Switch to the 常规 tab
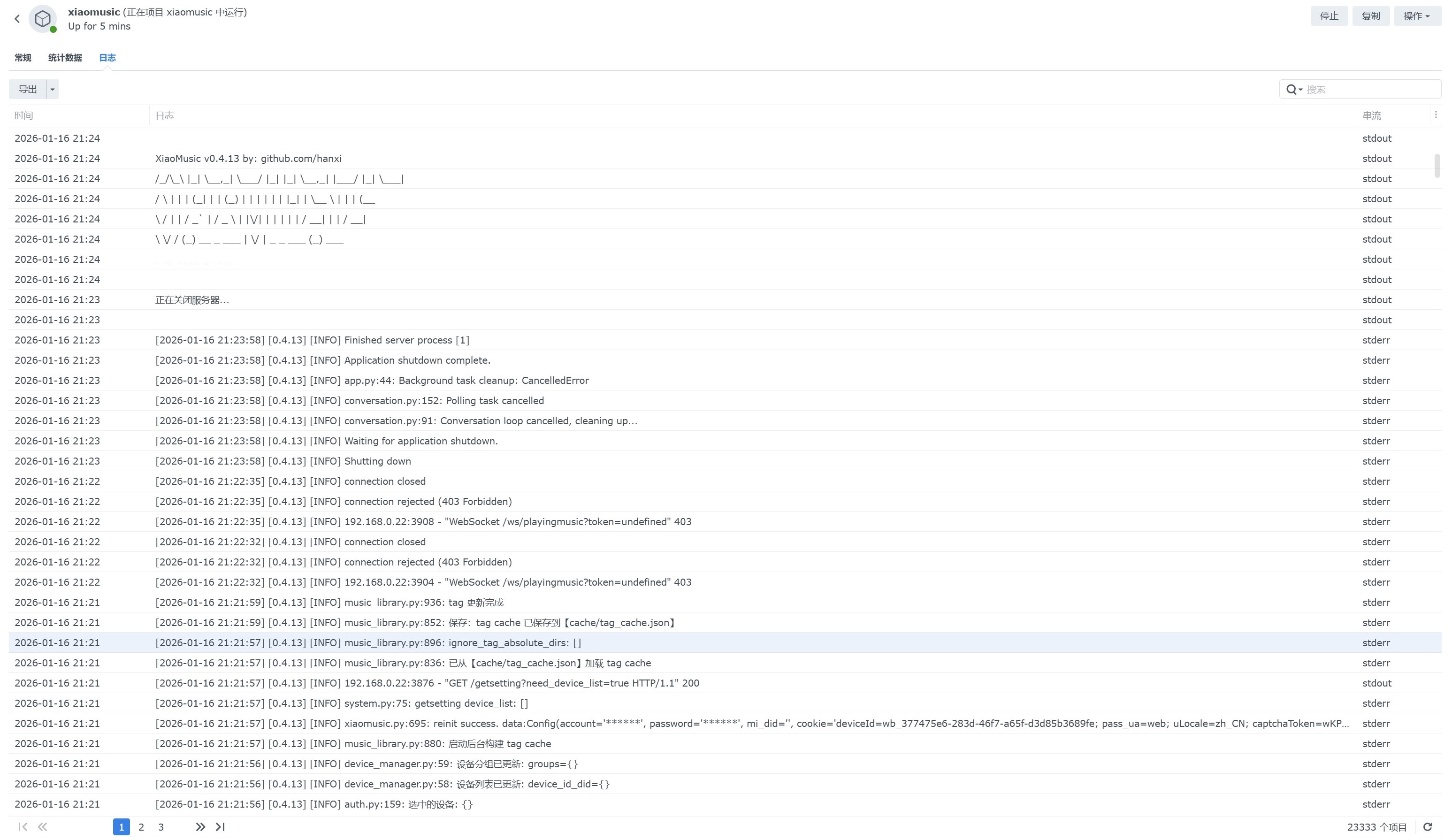This screenshot has width=1452, height=840. (23, 58)
